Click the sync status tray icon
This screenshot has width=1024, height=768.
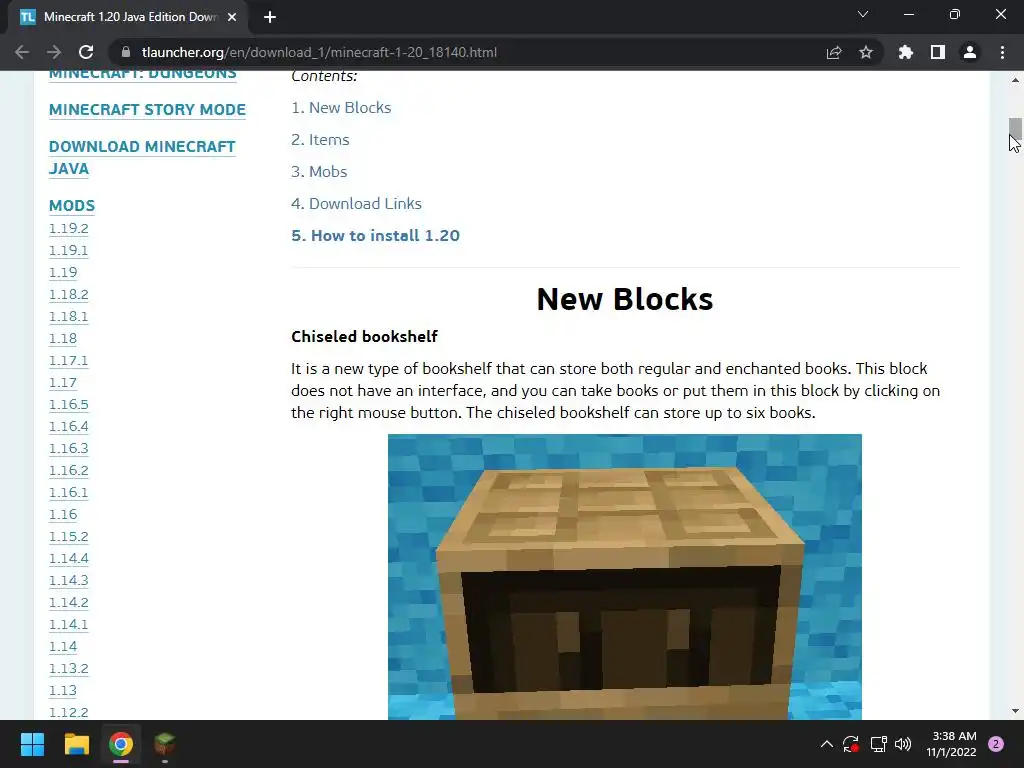point(851,744)
